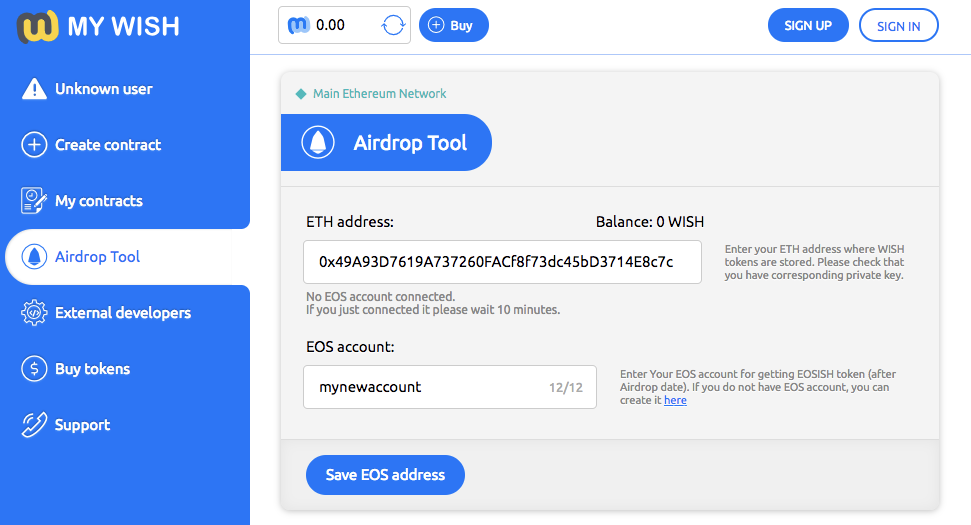
Task: Click the MY WISH brand text
Action: pos(123,27)
